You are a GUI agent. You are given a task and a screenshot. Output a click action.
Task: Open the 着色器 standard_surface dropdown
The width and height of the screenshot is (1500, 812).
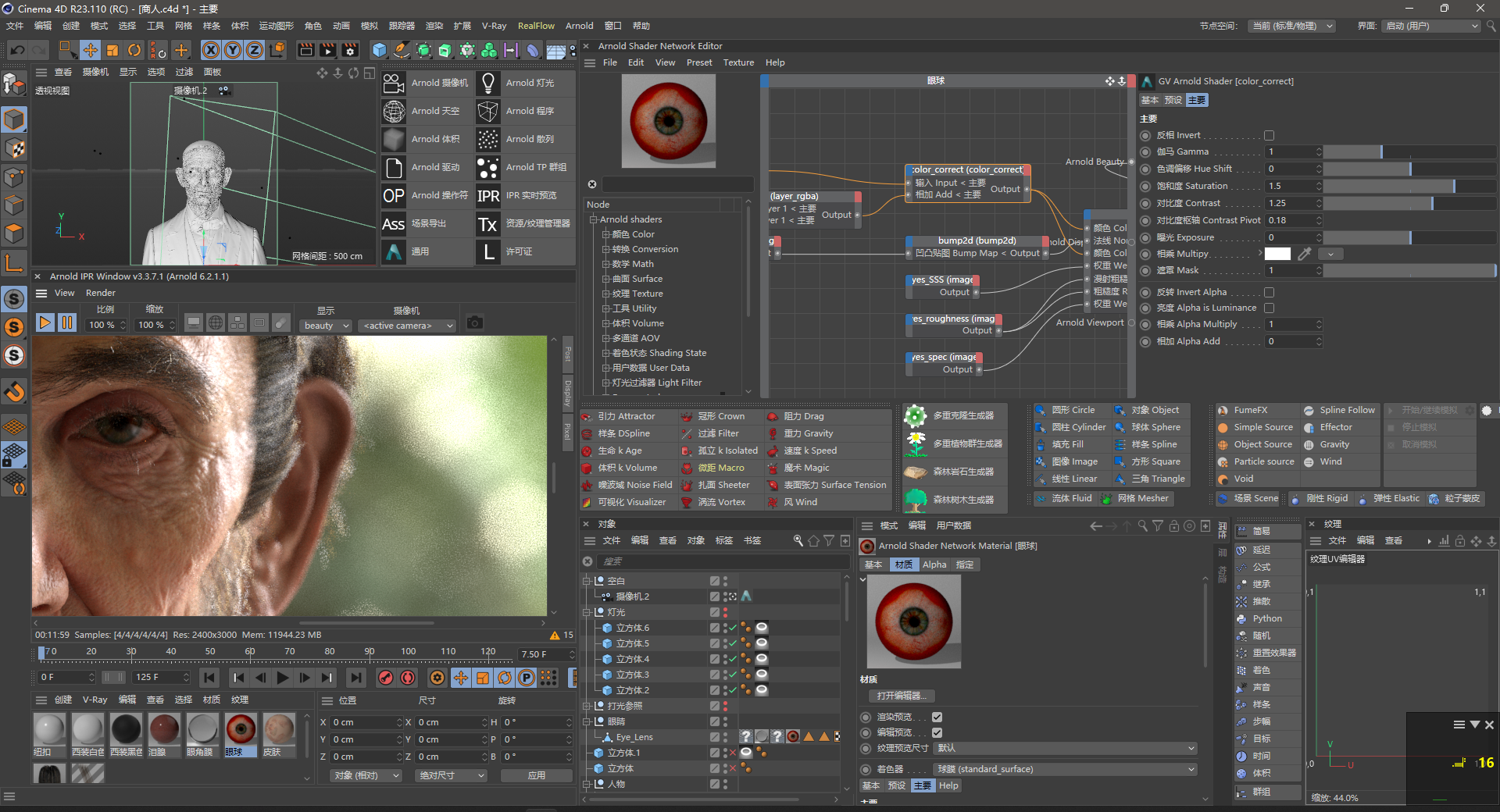click(1066, 769)
